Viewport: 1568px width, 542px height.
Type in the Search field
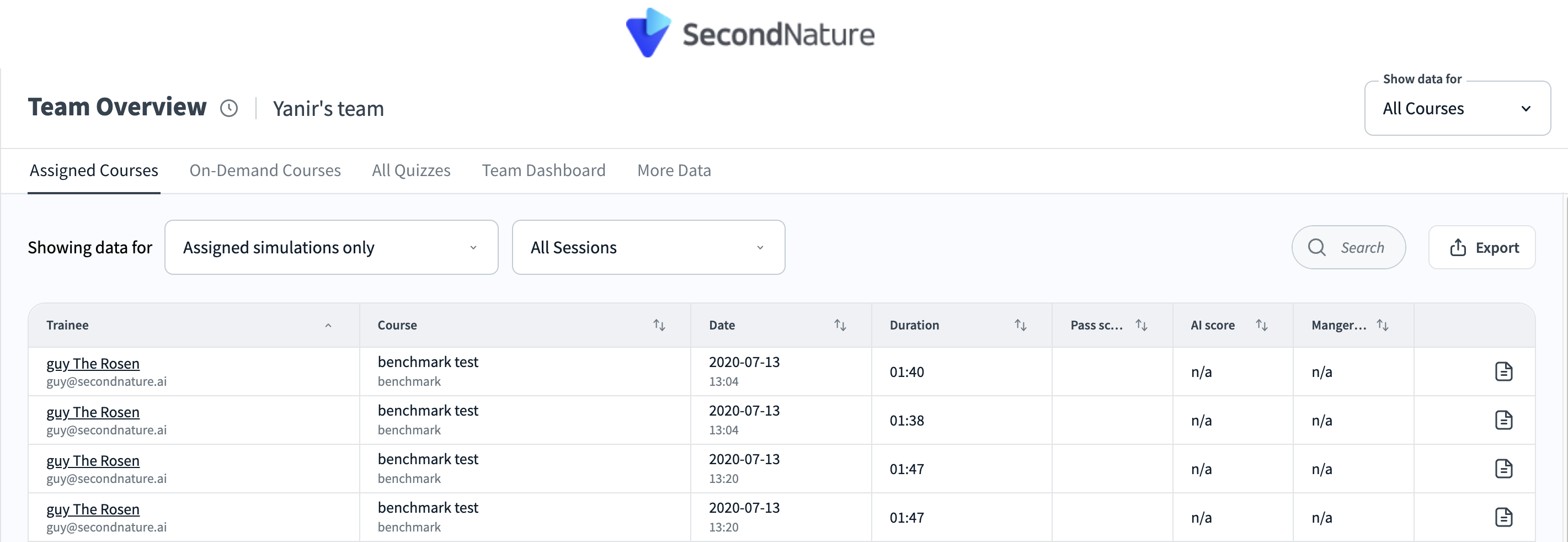point(1362,247)
